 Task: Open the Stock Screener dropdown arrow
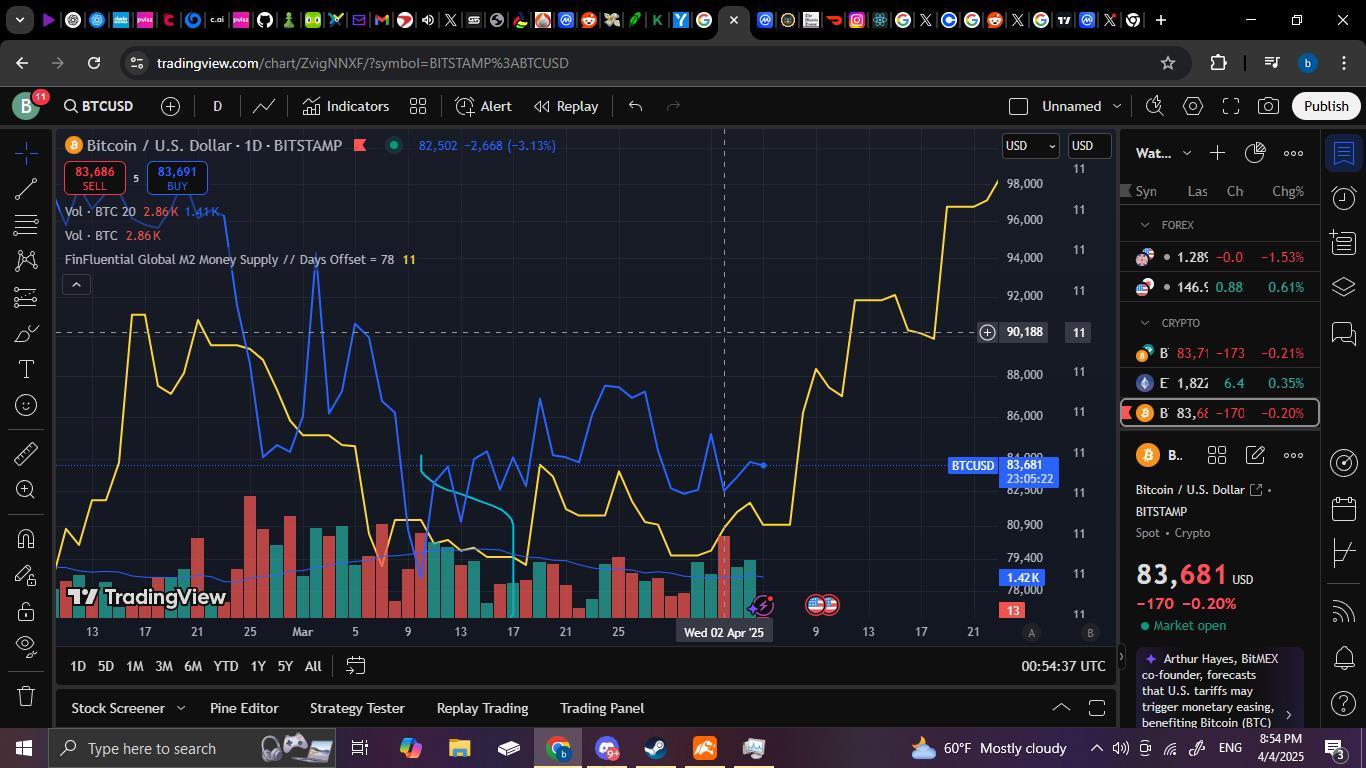[x=181, y=708]
